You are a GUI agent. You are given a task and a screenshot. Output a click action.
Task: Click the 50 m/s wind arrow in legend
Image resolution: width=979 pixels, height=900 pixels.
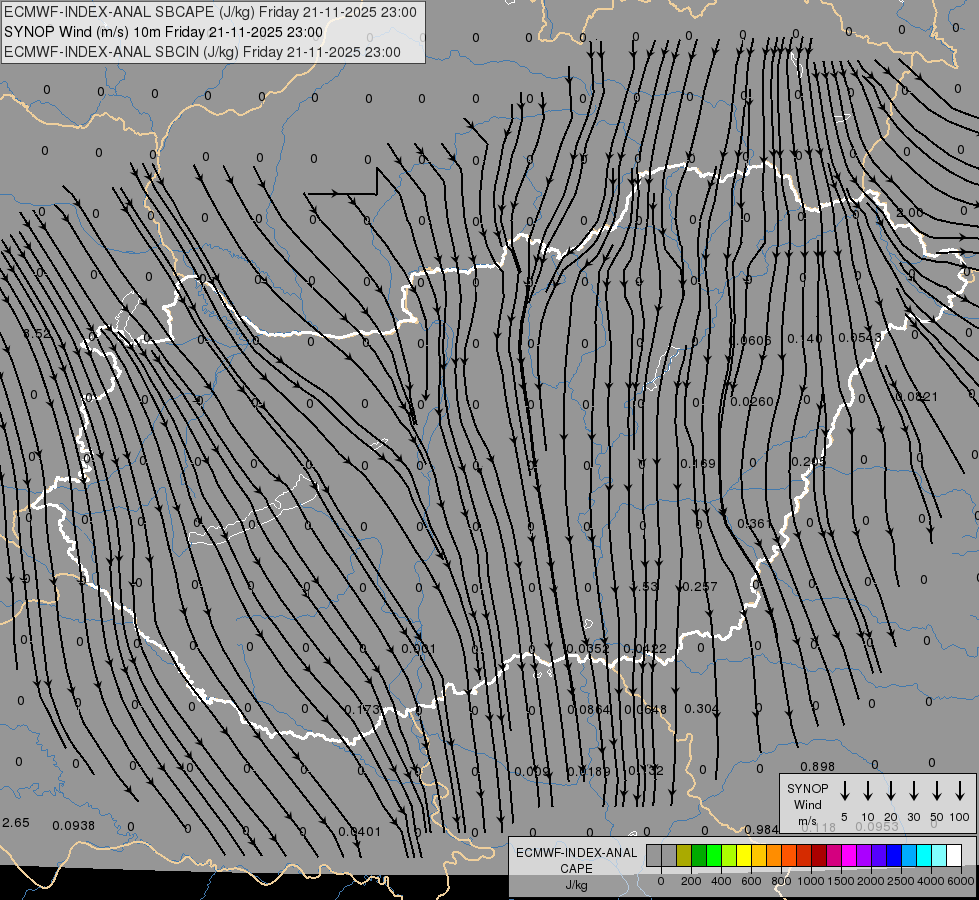tap(937, 791)
